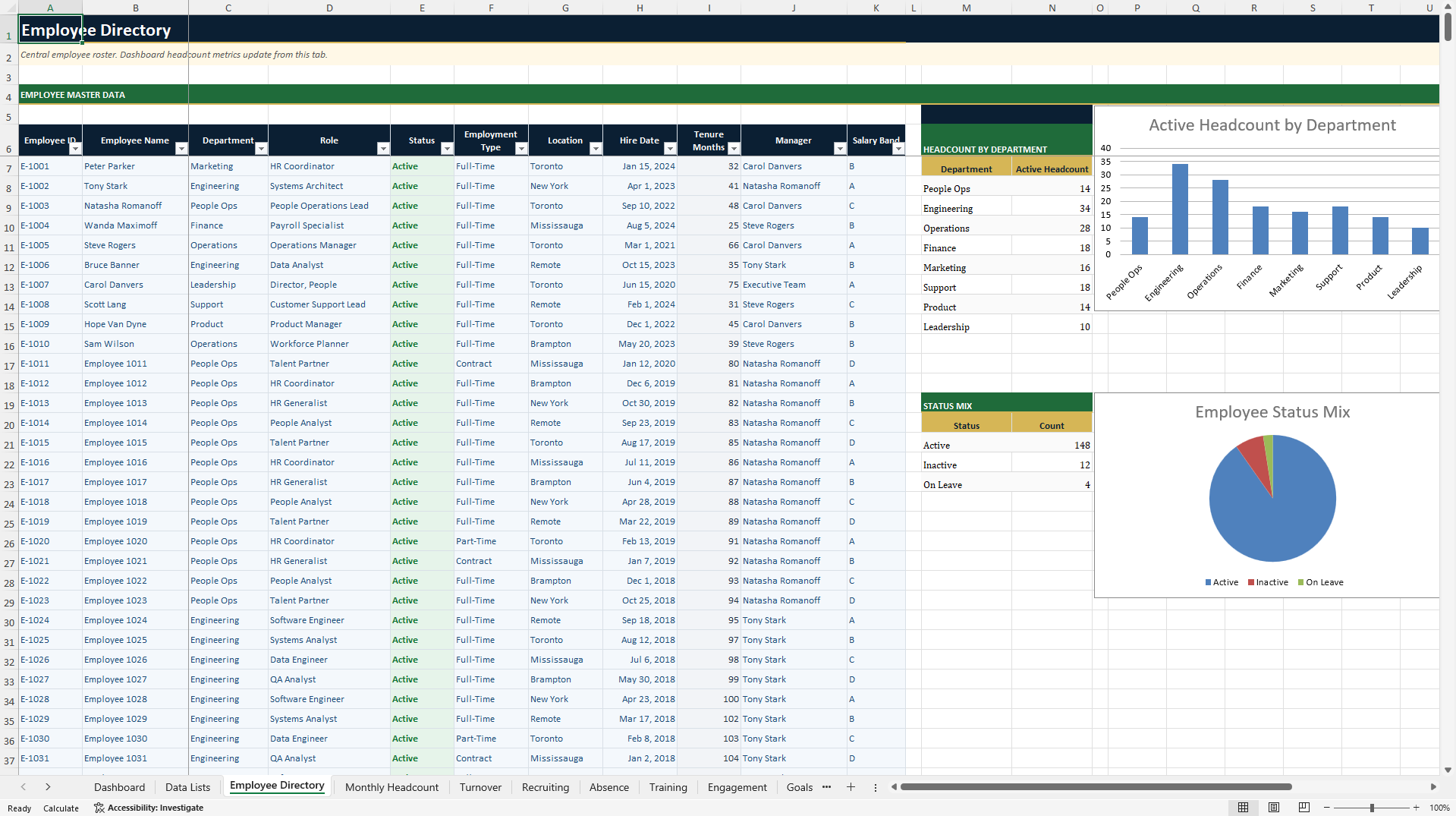This screenshot has width=1456, height=816.
Task: Click the horizontal scrollbar thumb
Action: [x=1096, y=787]
